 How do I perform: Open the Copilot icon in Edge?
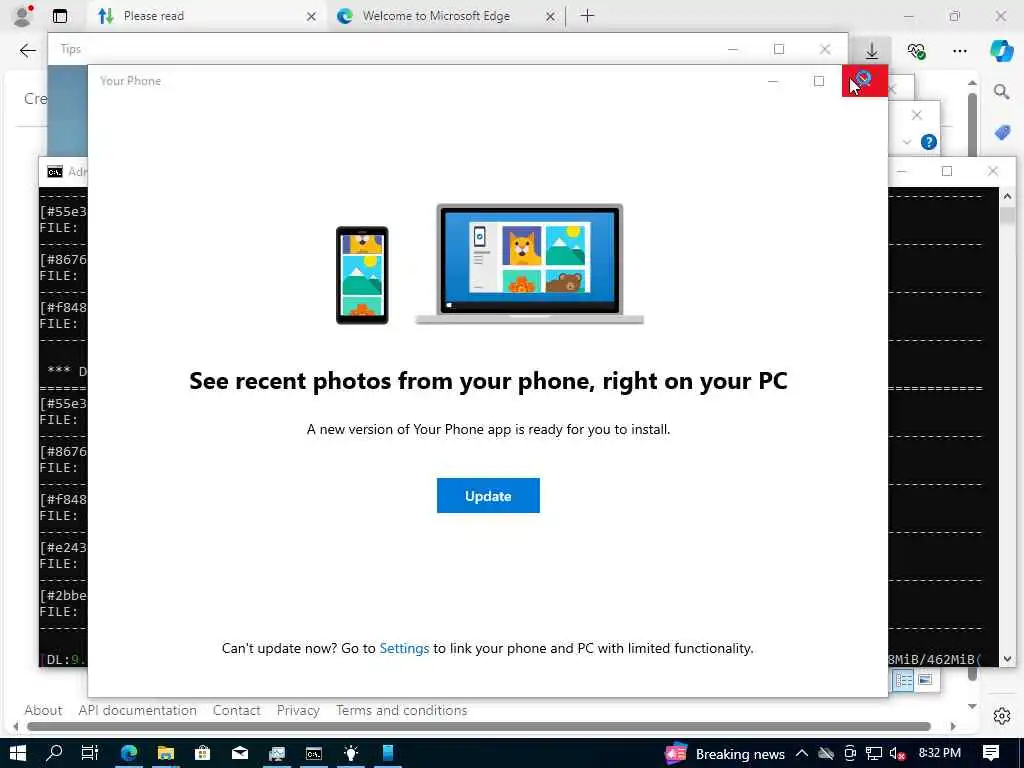pyautogui.click(x=1002, y=50)
